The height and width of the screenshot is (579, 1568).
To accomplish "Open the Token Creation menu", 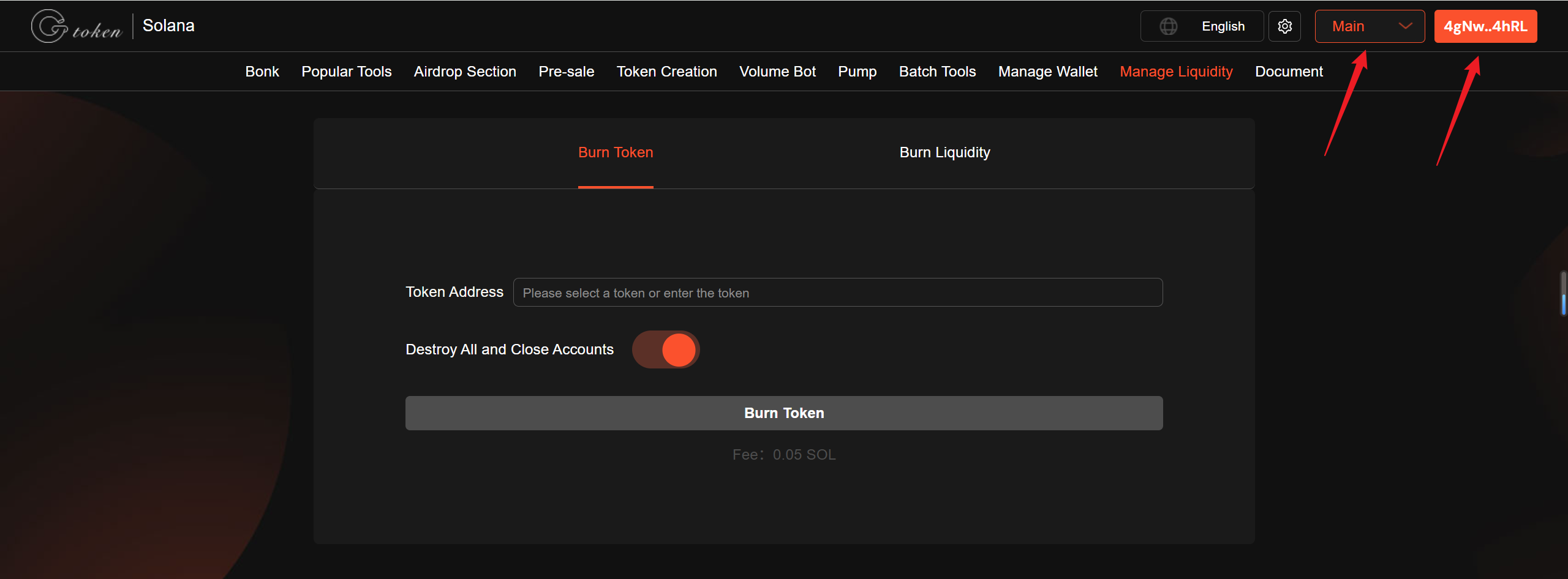I will coord(666,72).
